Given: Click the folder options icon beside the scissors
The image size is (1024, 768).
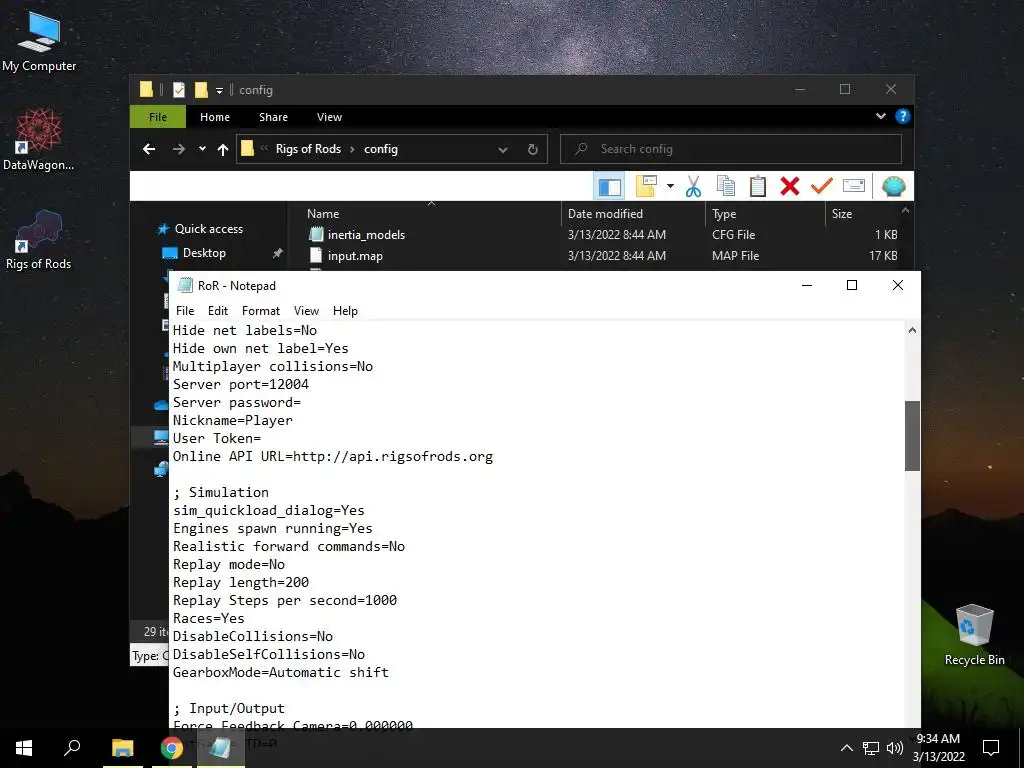Looking at the screenshot, I should (x=646, y=187).
